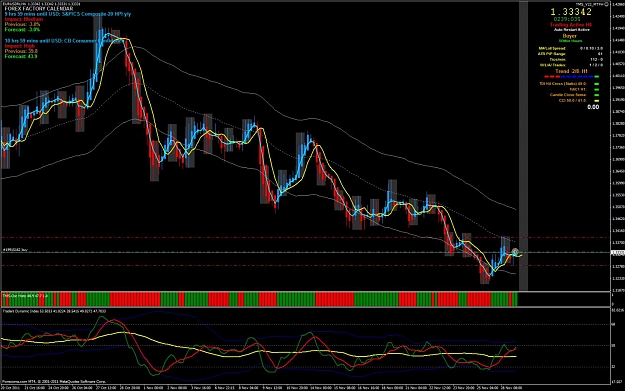
Task: Select the 'FOREX FACTORY CALENDAR' heading text
Action: click(39, 9)
